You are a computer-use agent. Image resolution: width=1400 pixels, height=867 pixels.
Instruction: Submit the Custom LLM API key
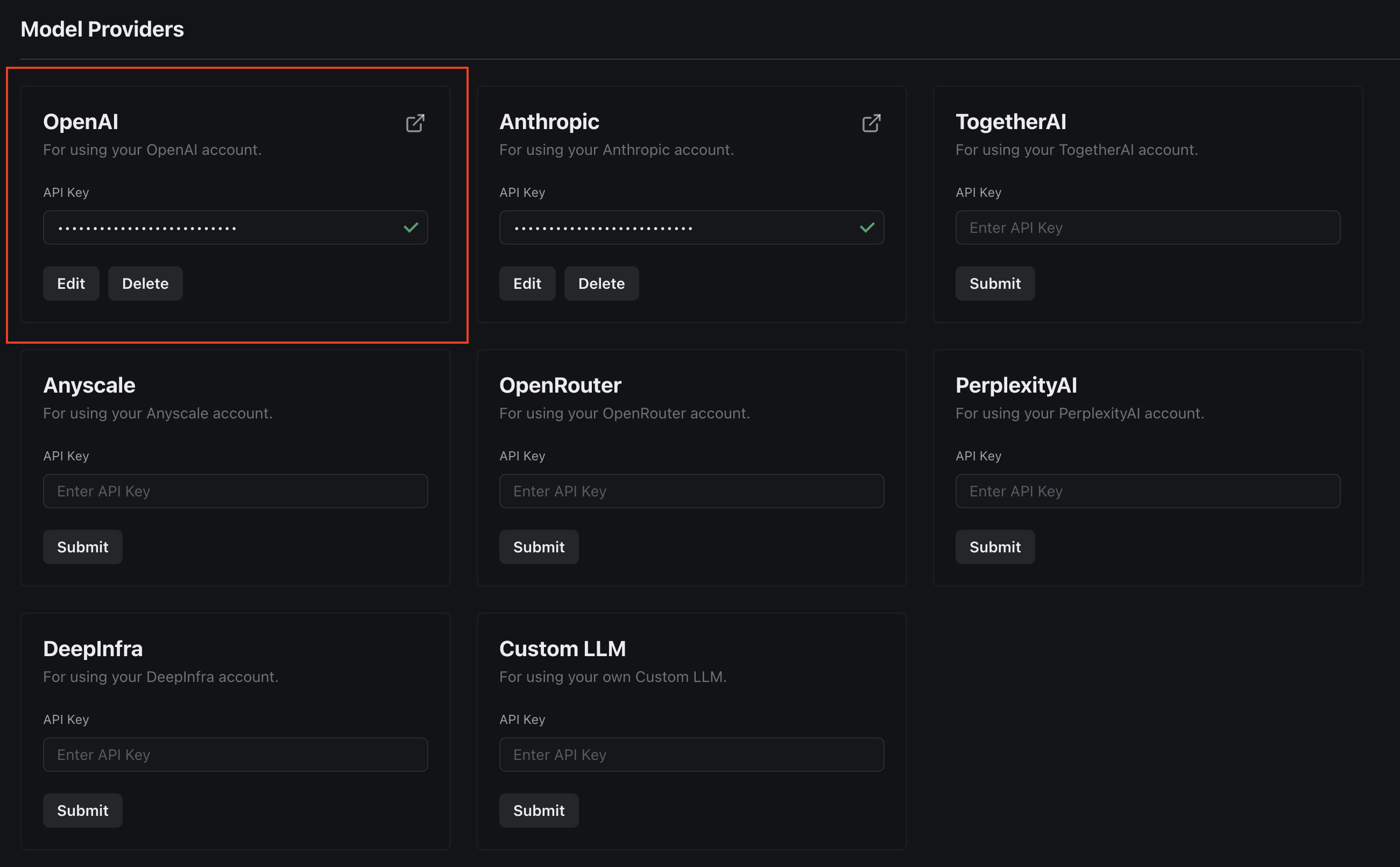[x=539, y=809]
